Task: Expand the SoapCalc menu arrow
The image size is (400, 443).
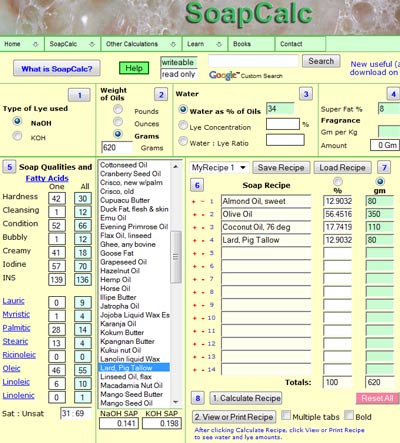Action: click(92, 44)
